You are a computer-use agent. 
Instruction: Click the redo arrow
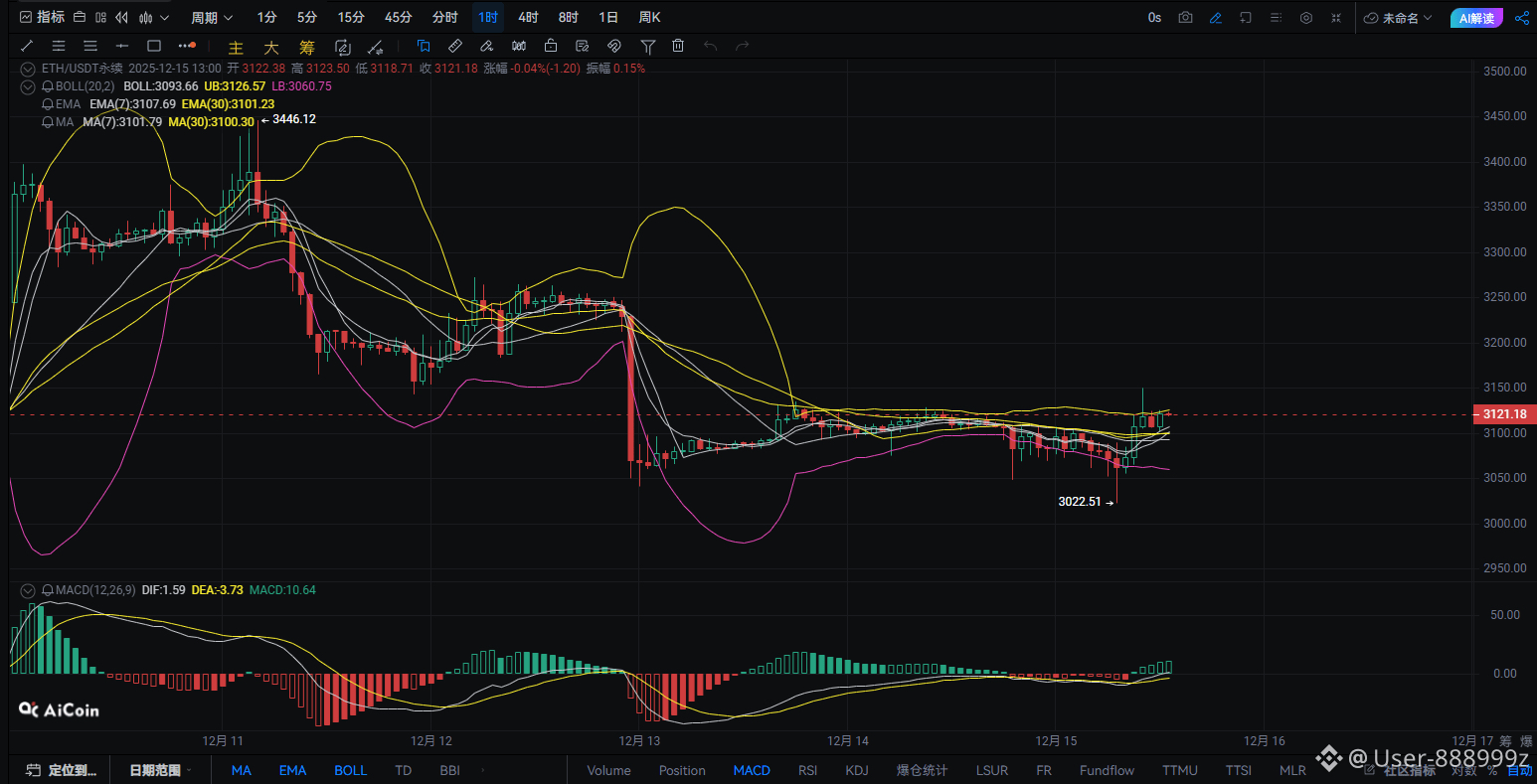[742, 46]
